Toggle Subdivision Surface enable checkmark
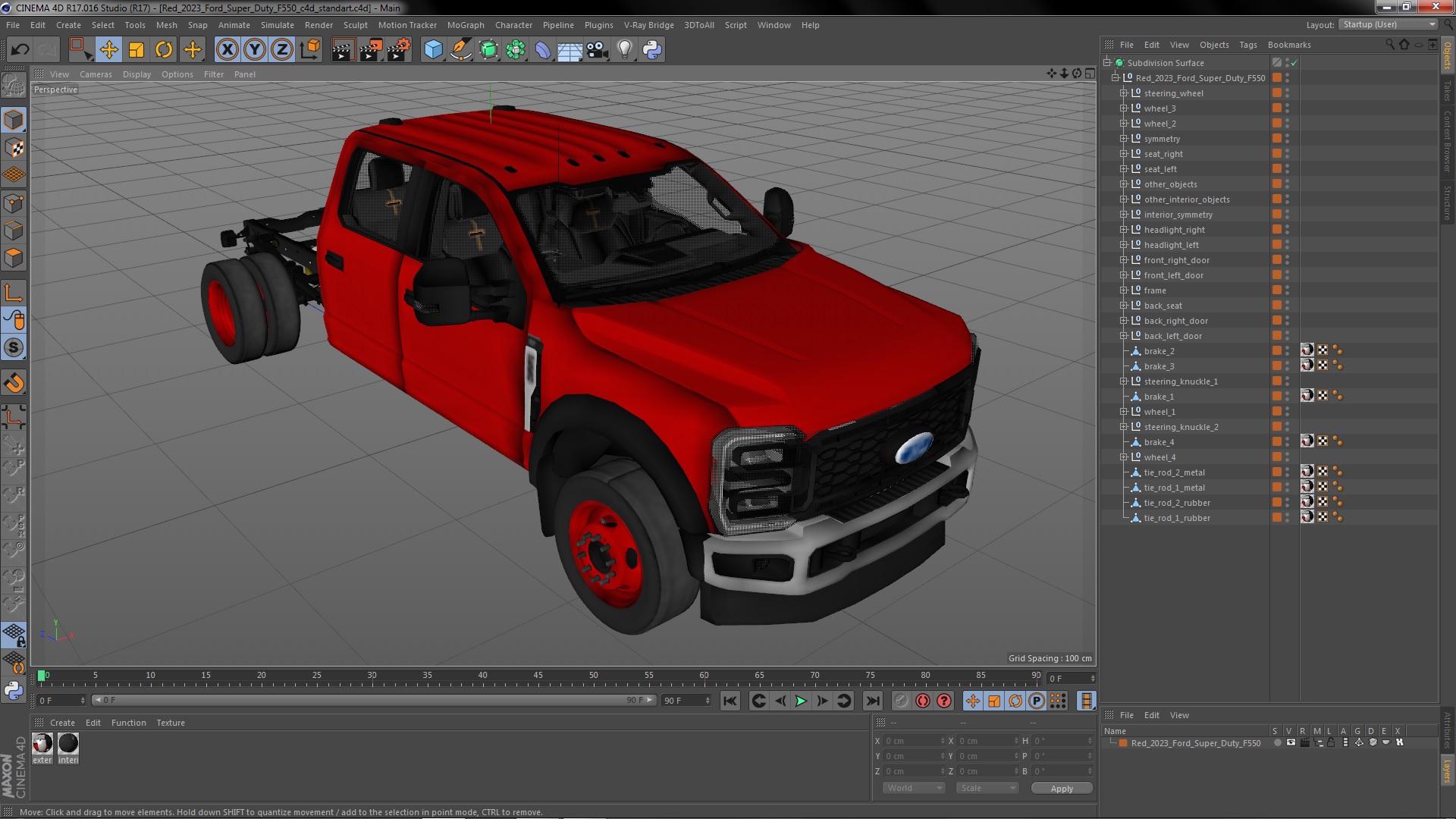 1294,63
